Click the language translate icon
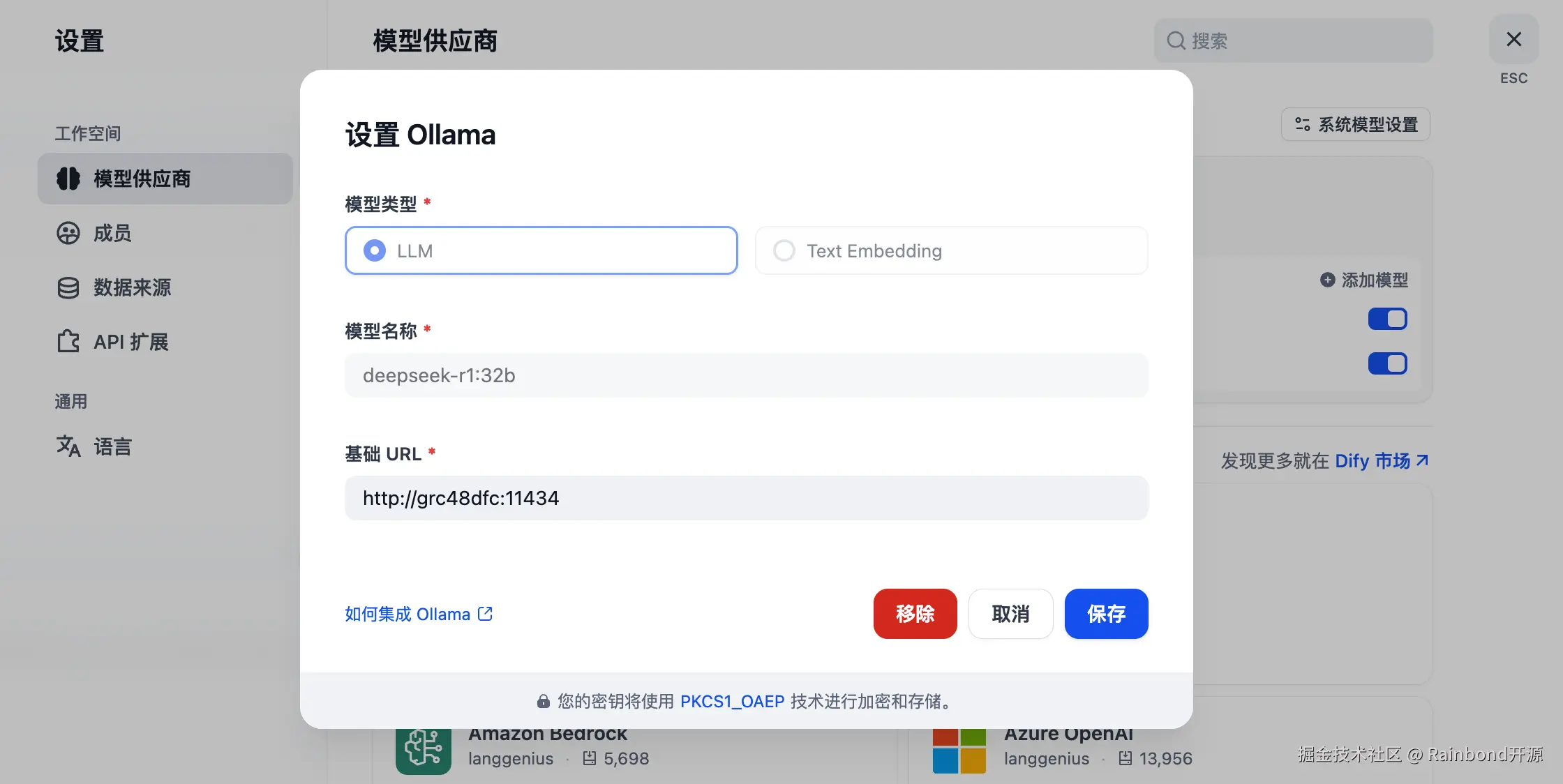The width and height of the screenshot is (1563, 784). [68, 446]
